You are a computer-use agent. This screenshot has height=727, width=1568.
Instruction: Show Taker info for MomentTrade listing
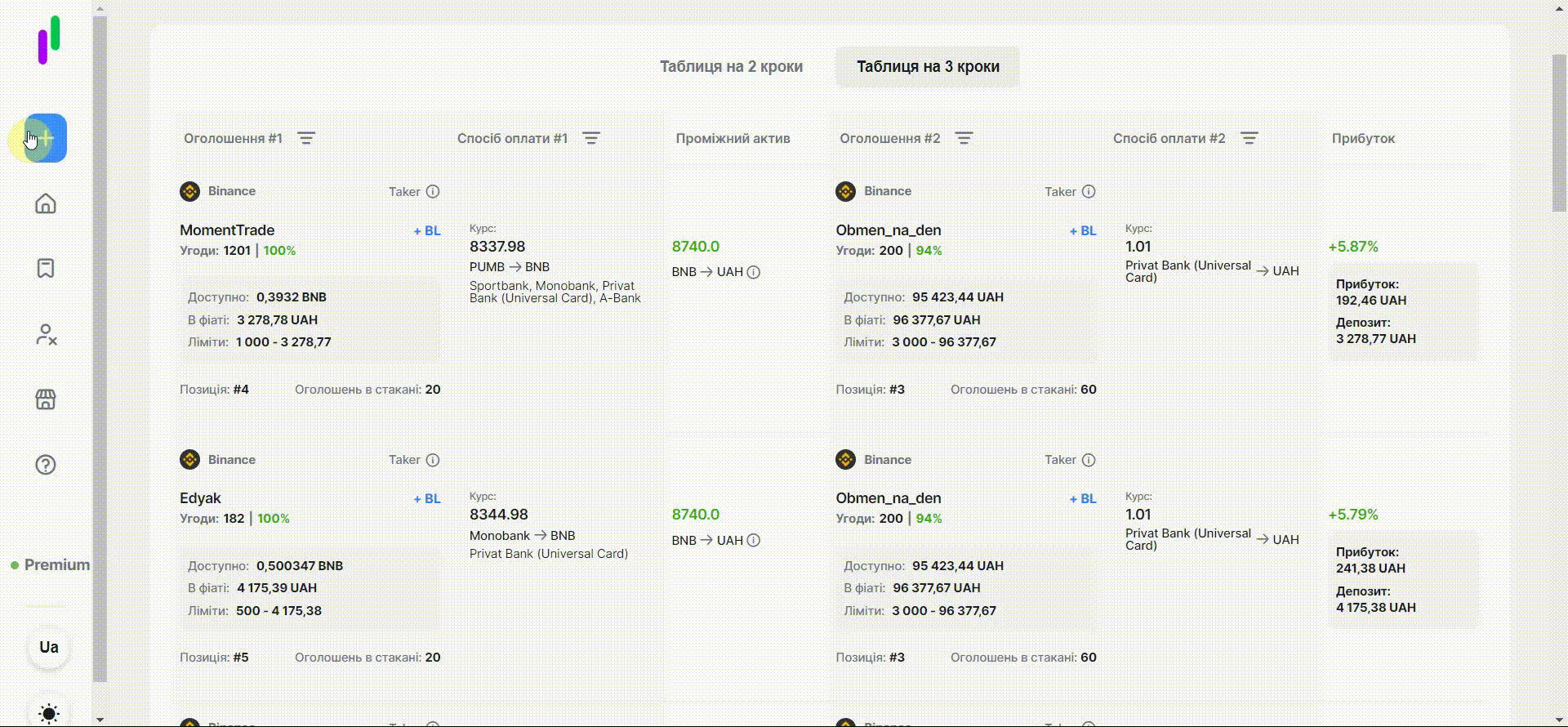(x=433, y=192)
